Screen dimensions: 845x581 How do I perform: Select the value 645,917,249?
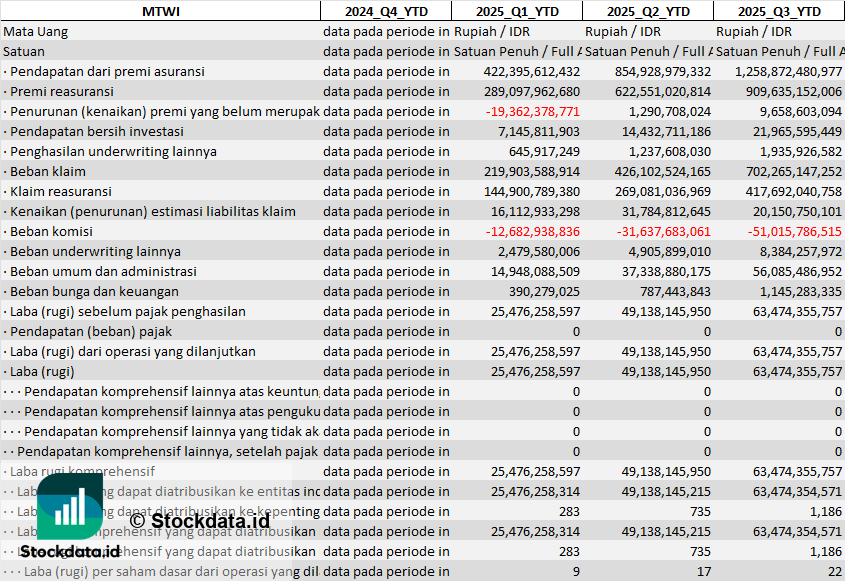click(544, 151)
